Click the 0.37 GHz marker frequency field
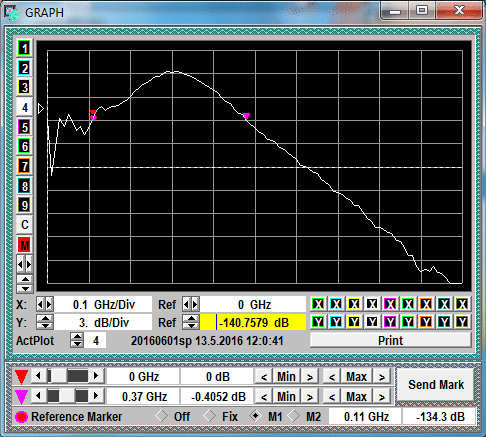This screenshot has width=486, height=437. (144, 397)
